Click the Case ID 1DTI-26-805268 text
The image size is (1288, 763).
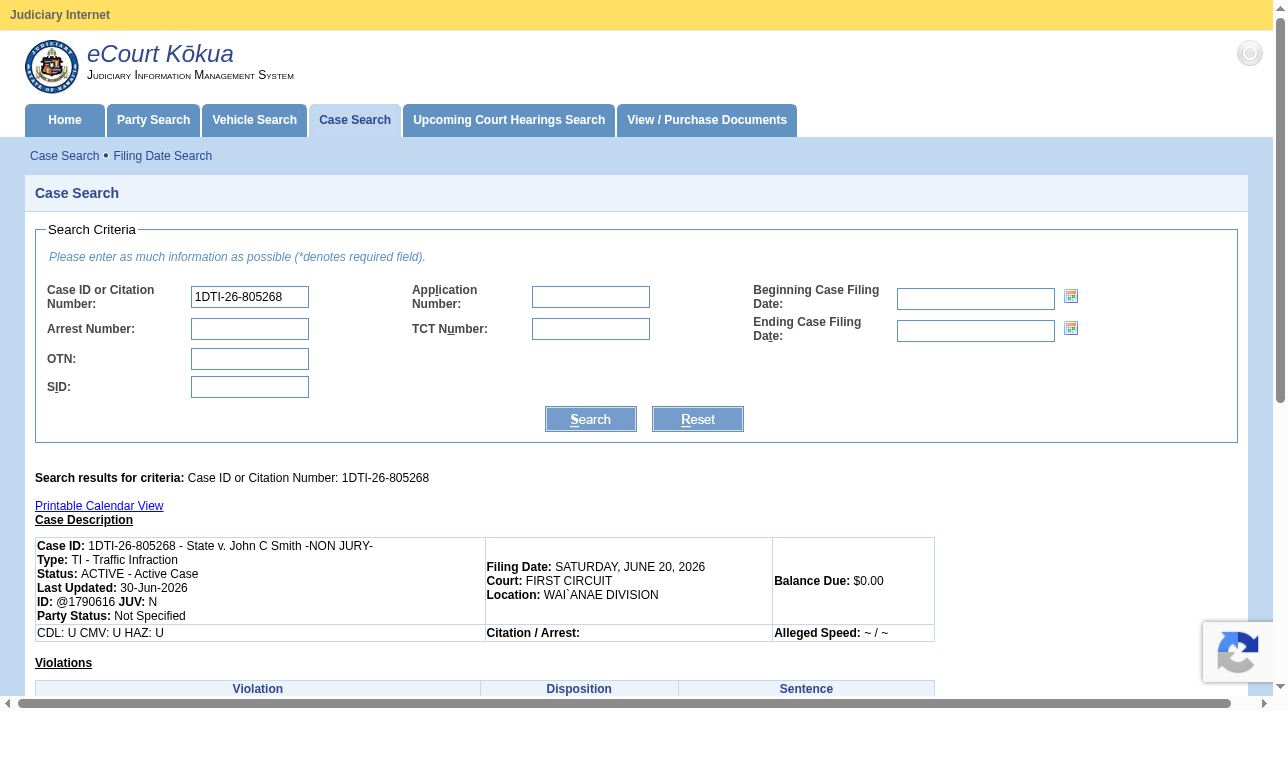click(205, 546)
